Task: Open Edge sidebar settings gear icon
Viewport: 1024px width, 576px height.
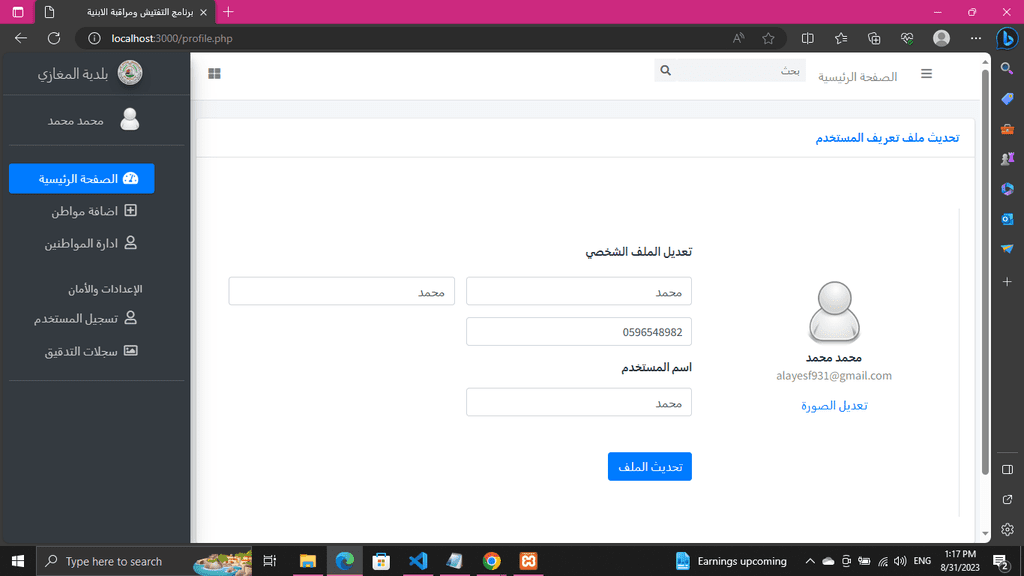Action: point(1007,529)
